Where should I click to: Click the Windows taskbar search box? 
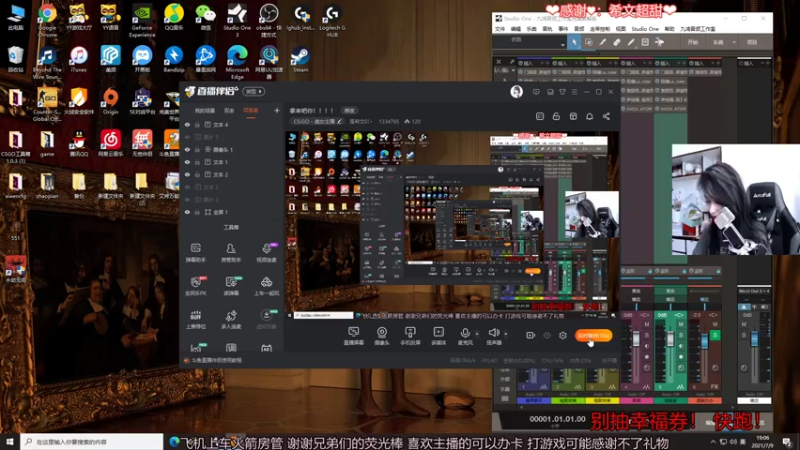pyautogui.click(x=92, y=442)
